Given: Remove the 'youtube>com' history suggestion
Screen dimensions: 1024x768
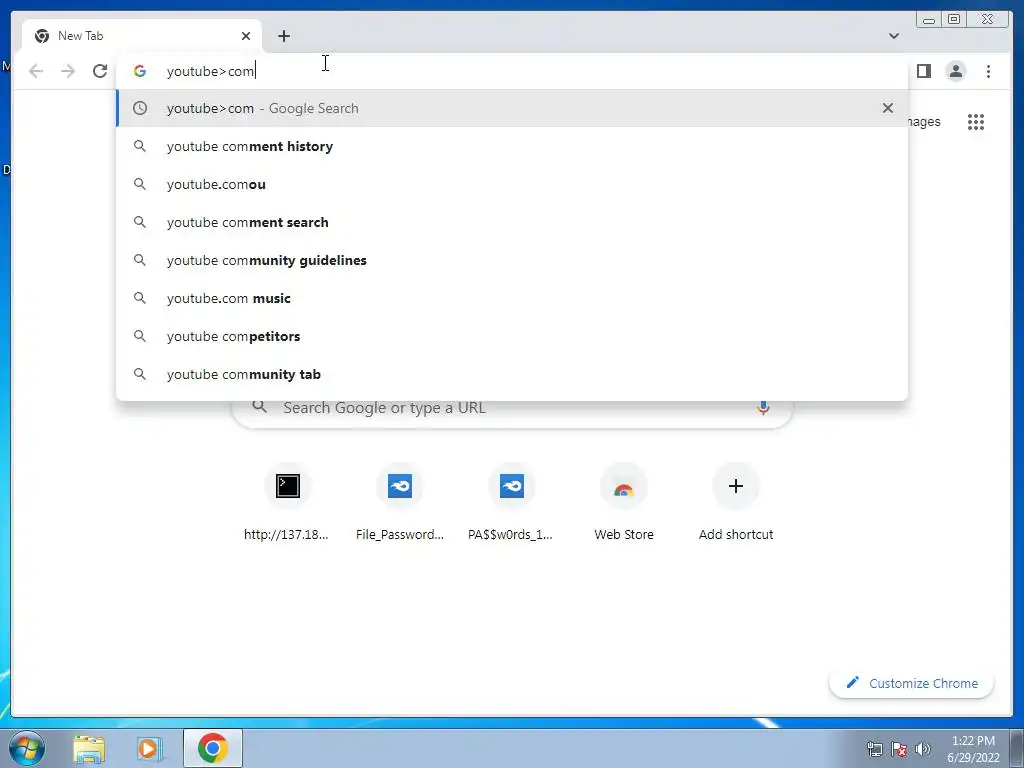Looking at the screenshot, I should tap(888, 108).
